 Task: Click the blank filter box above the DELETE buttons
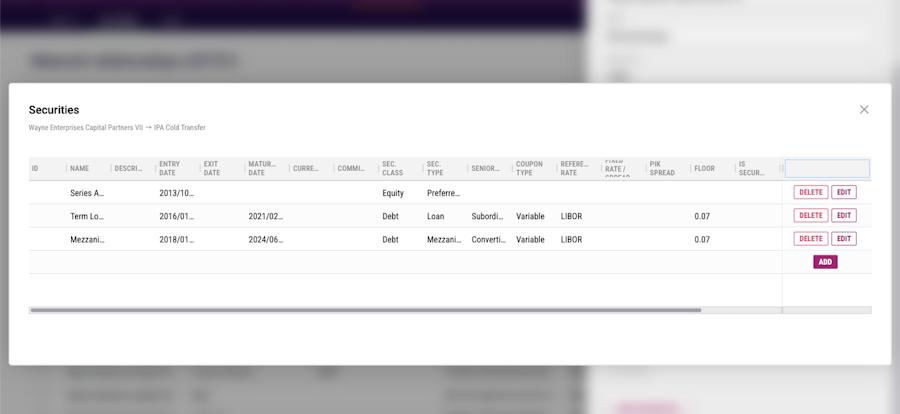pos(827,168)
